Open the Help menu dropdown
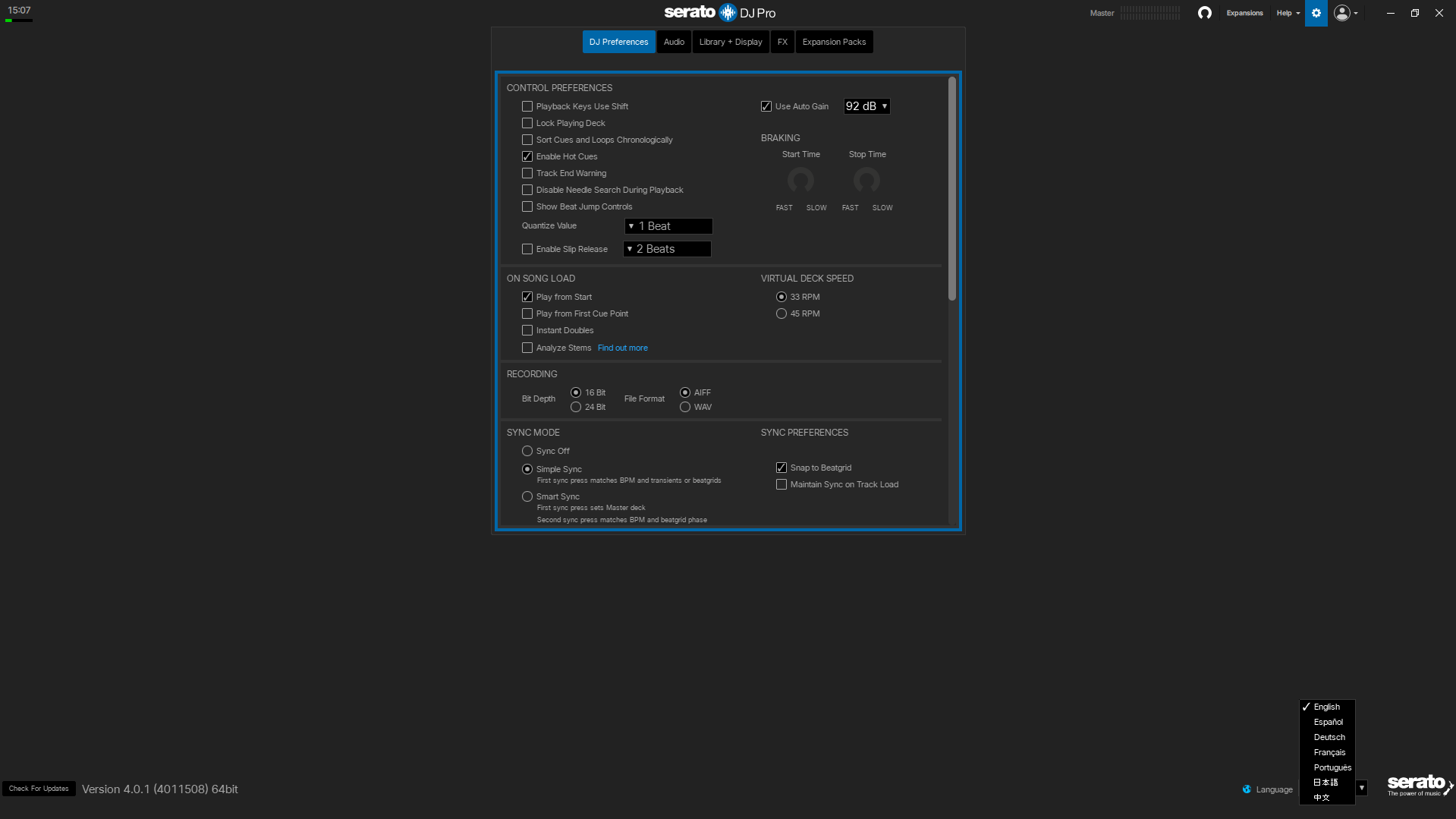Viewport: 1456px width, 819px height. (x=1288, y=13)
